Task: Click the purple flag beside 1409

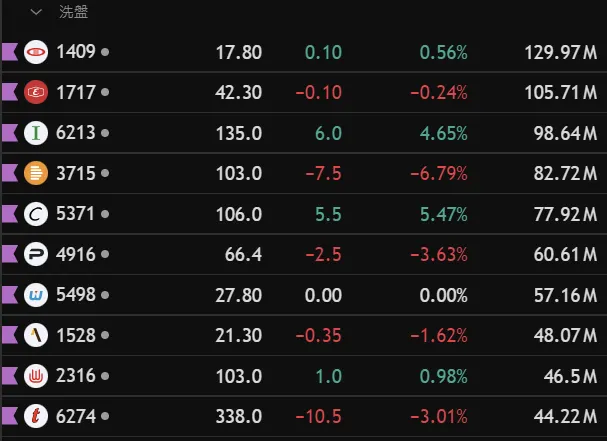Action: (x=10, y=51)
